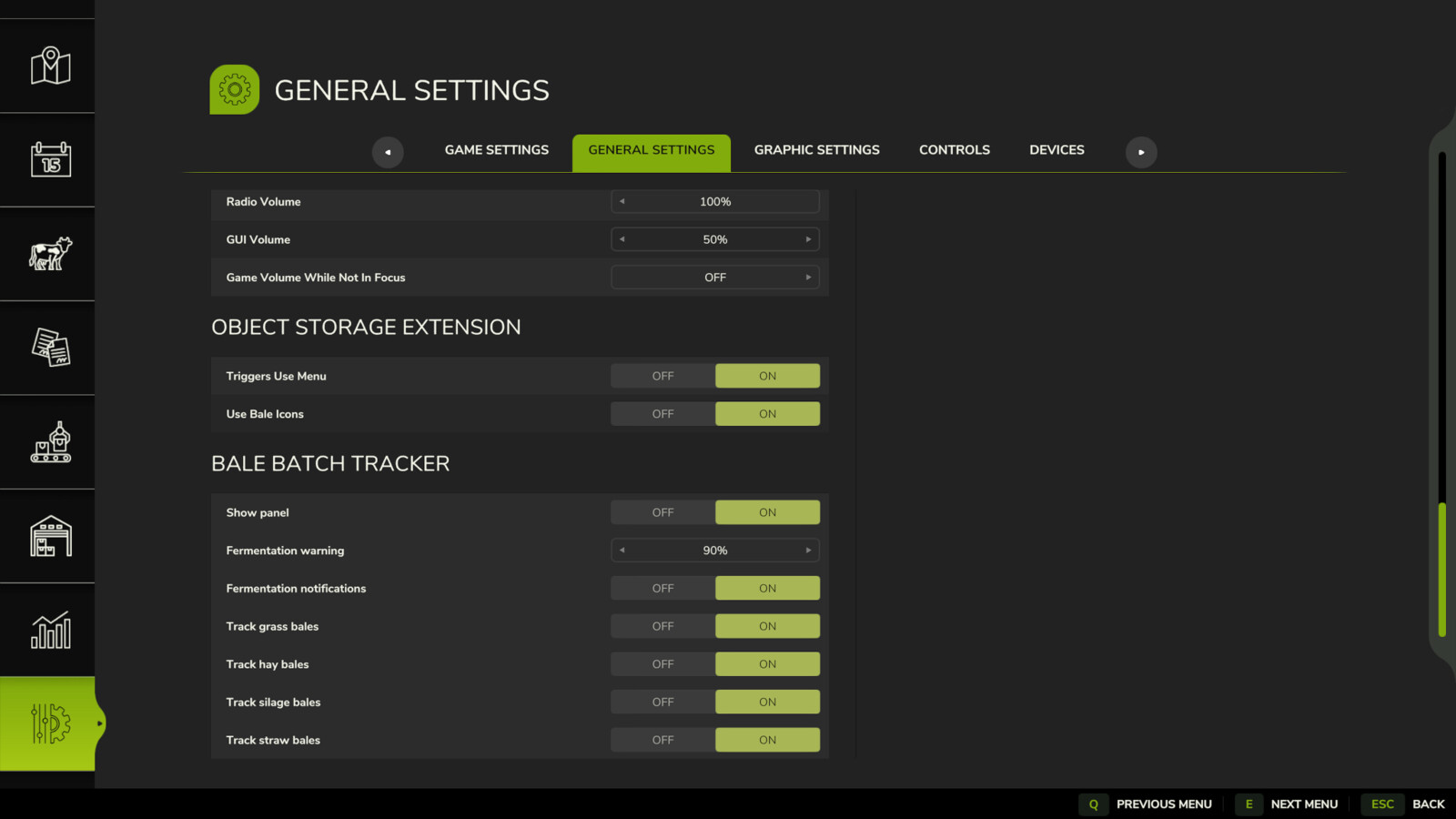Open the Devices tab
1456x819 pixels.
pos(1057,150)
